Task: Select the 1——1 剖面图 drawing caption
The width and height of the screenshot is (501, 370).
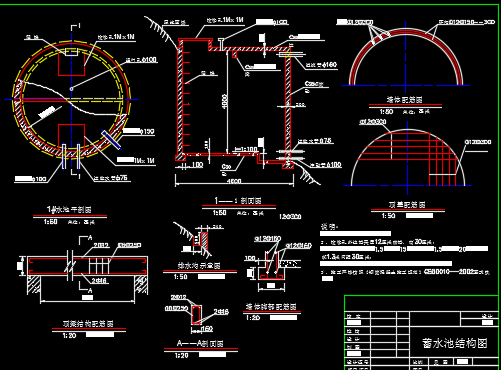Action: (238, 201)
